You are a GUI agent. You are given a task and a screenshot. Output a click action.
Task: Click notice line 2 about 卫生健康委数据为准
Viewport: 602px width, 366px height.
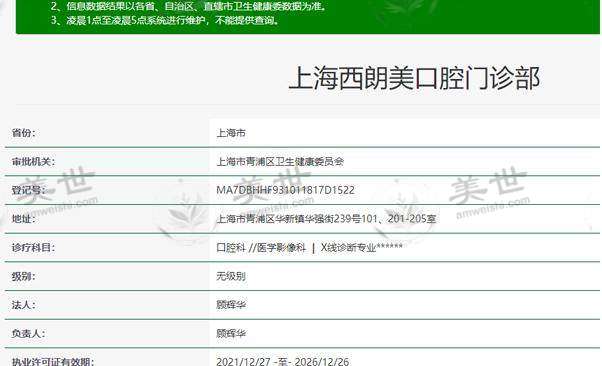(x=189, y=6)
